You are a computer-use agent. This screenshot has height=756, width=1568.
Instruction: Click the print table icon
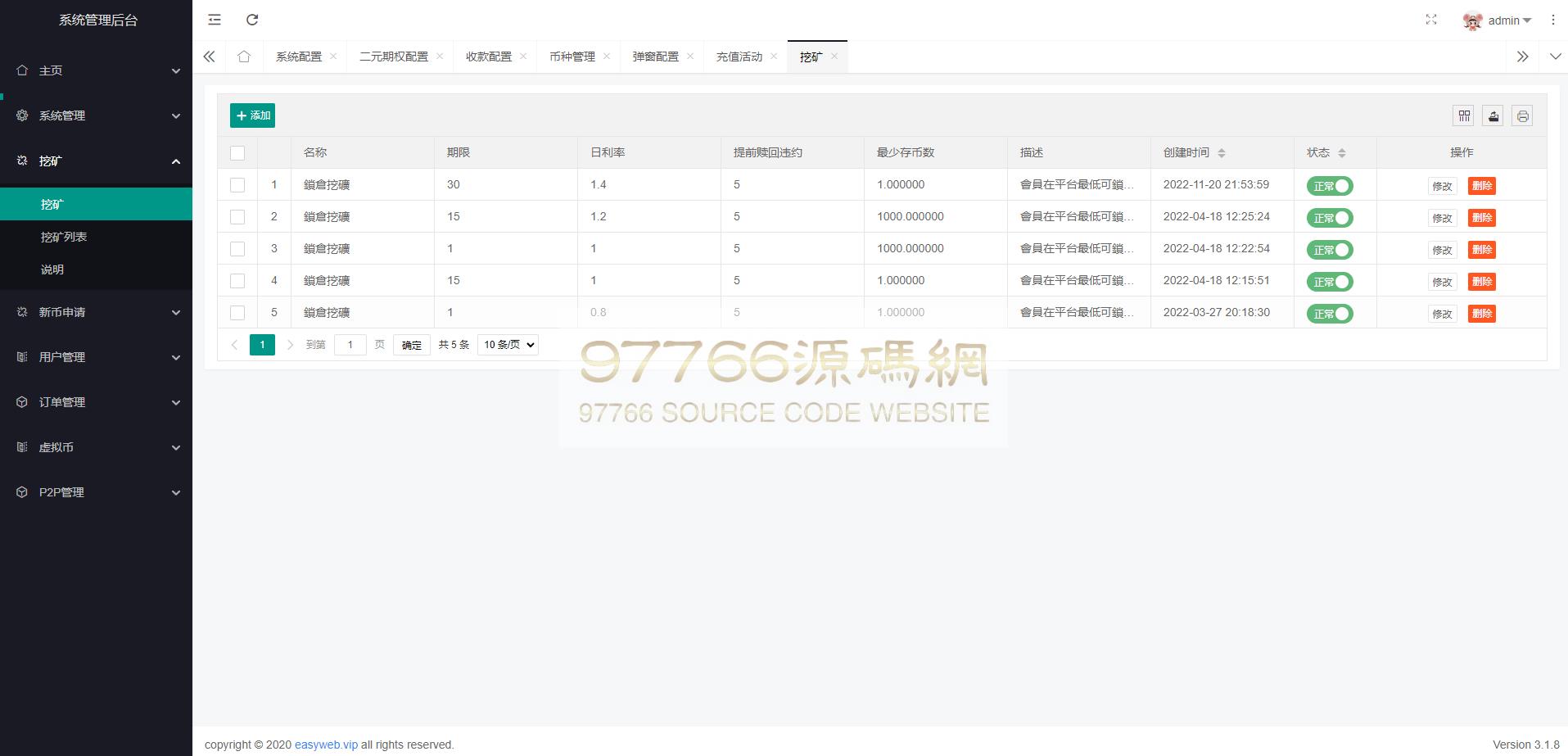tap(1522, 115)
